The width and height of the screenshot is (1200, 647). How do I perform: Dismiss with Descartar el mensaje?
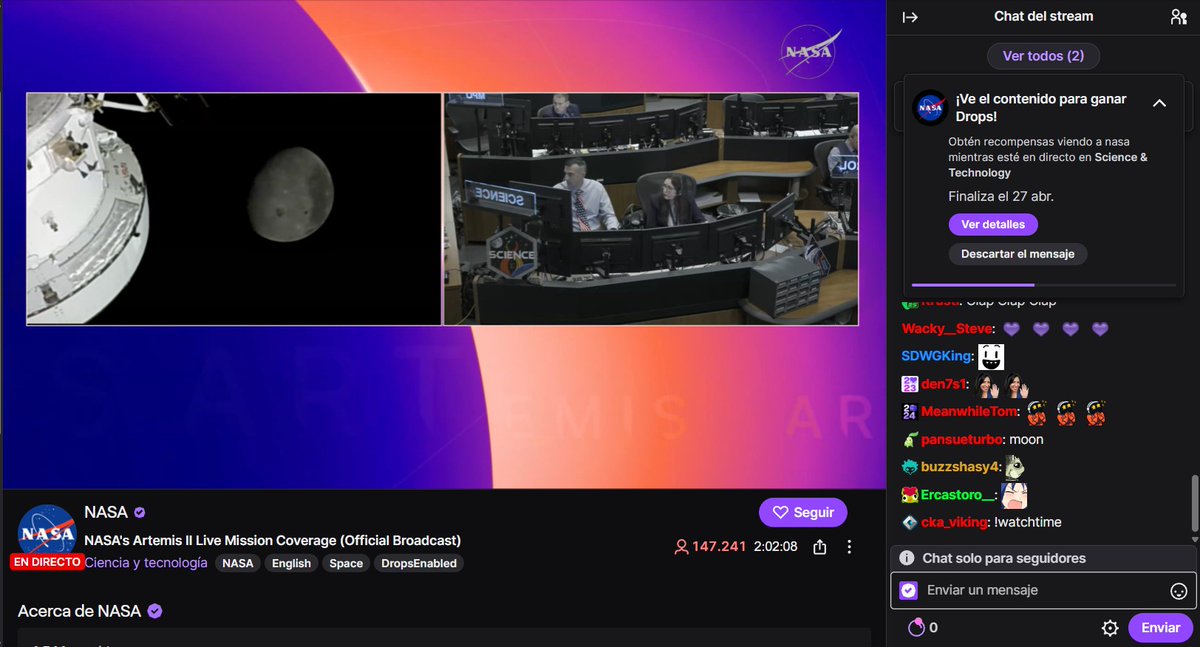pos(1017,254)
